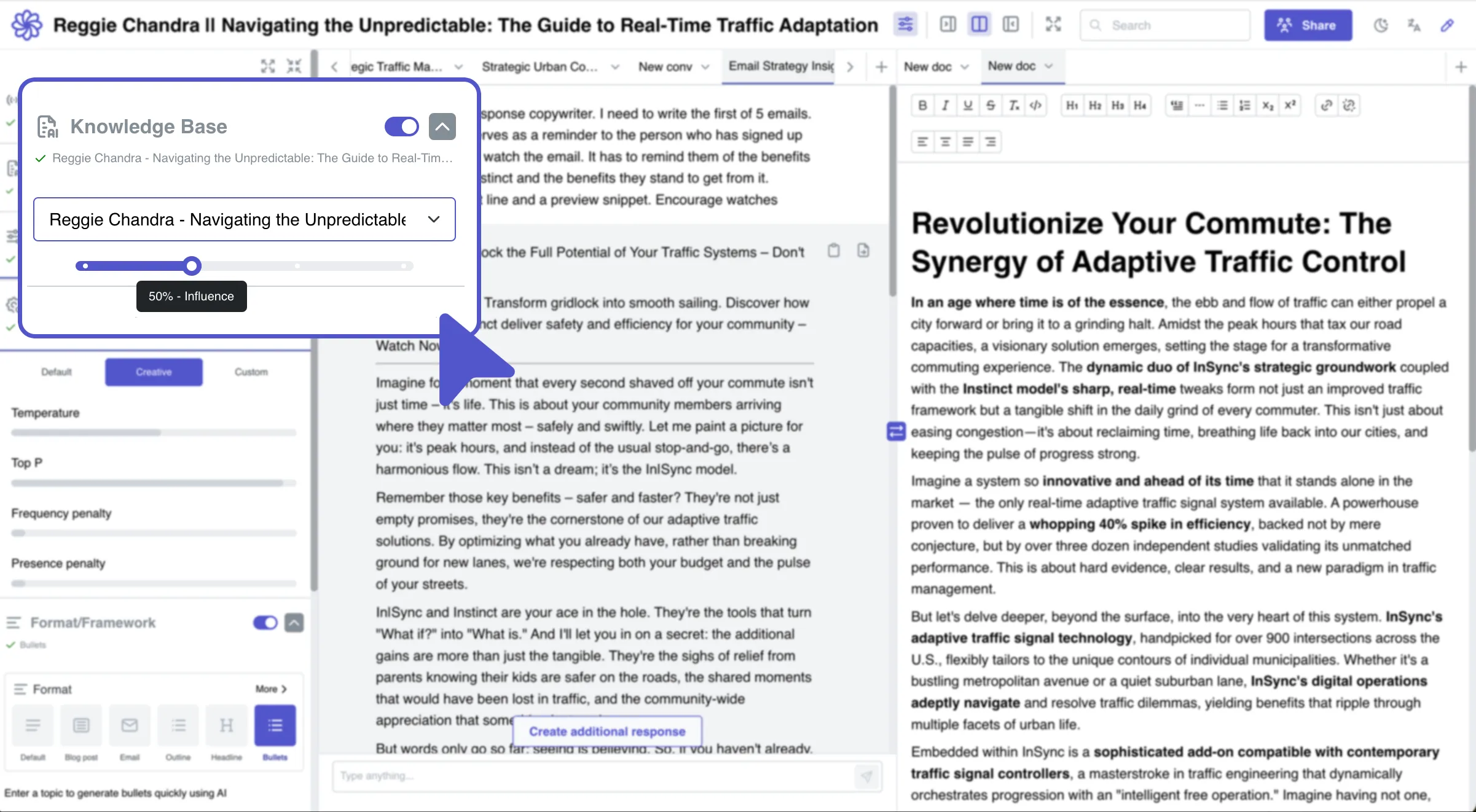Click Create additional response button
Viewport: 1476px width, 812px height.
pos(607,732)
